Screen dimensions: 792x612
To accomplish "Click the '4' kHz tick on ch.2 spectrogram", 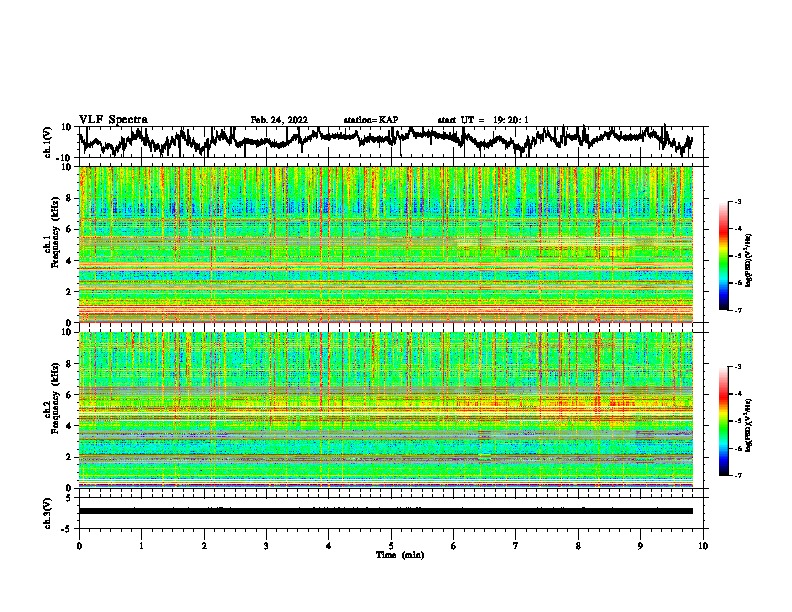I will [70, 426].
